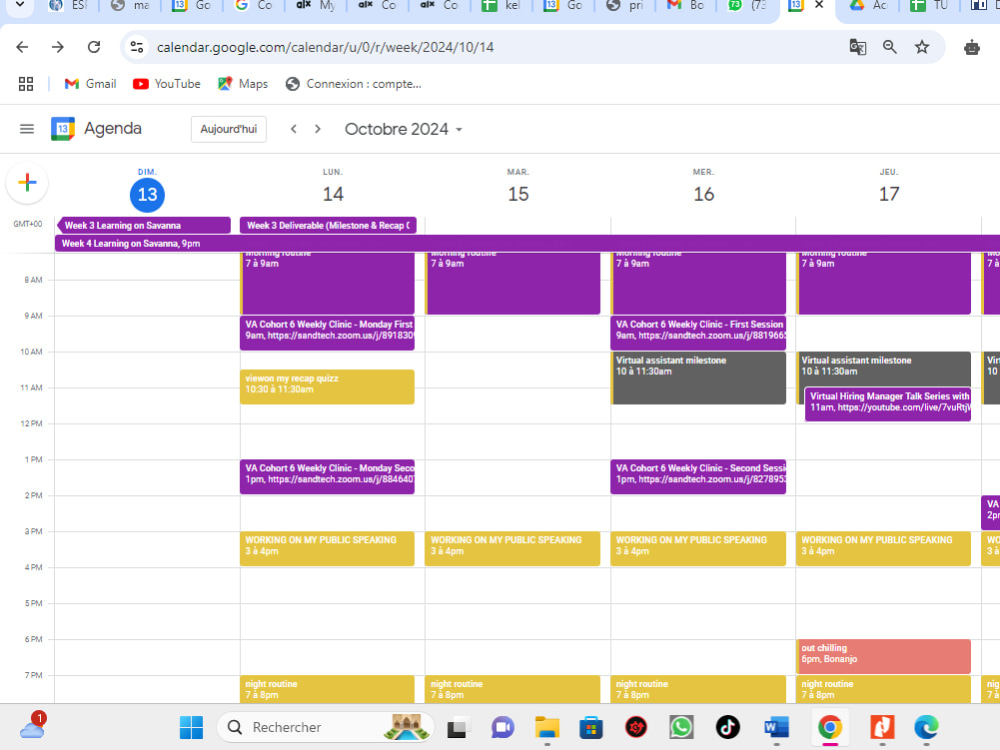Open Virtual Hiring Manager Talk Series event
This screenshot has width=1000, height=750.
(x=888, y=404)
